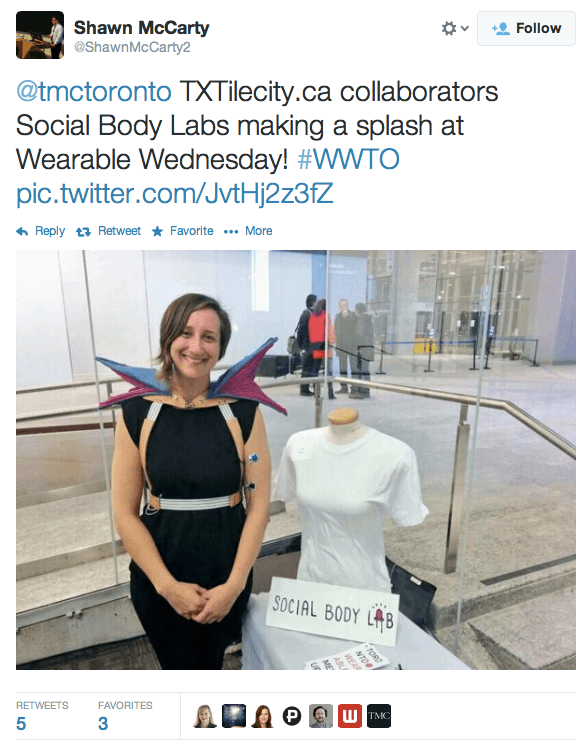Image resolution: width=587 pixels, height=749 pixels.
Task: Click the Reply arrow icon
Action: [22, 232]
